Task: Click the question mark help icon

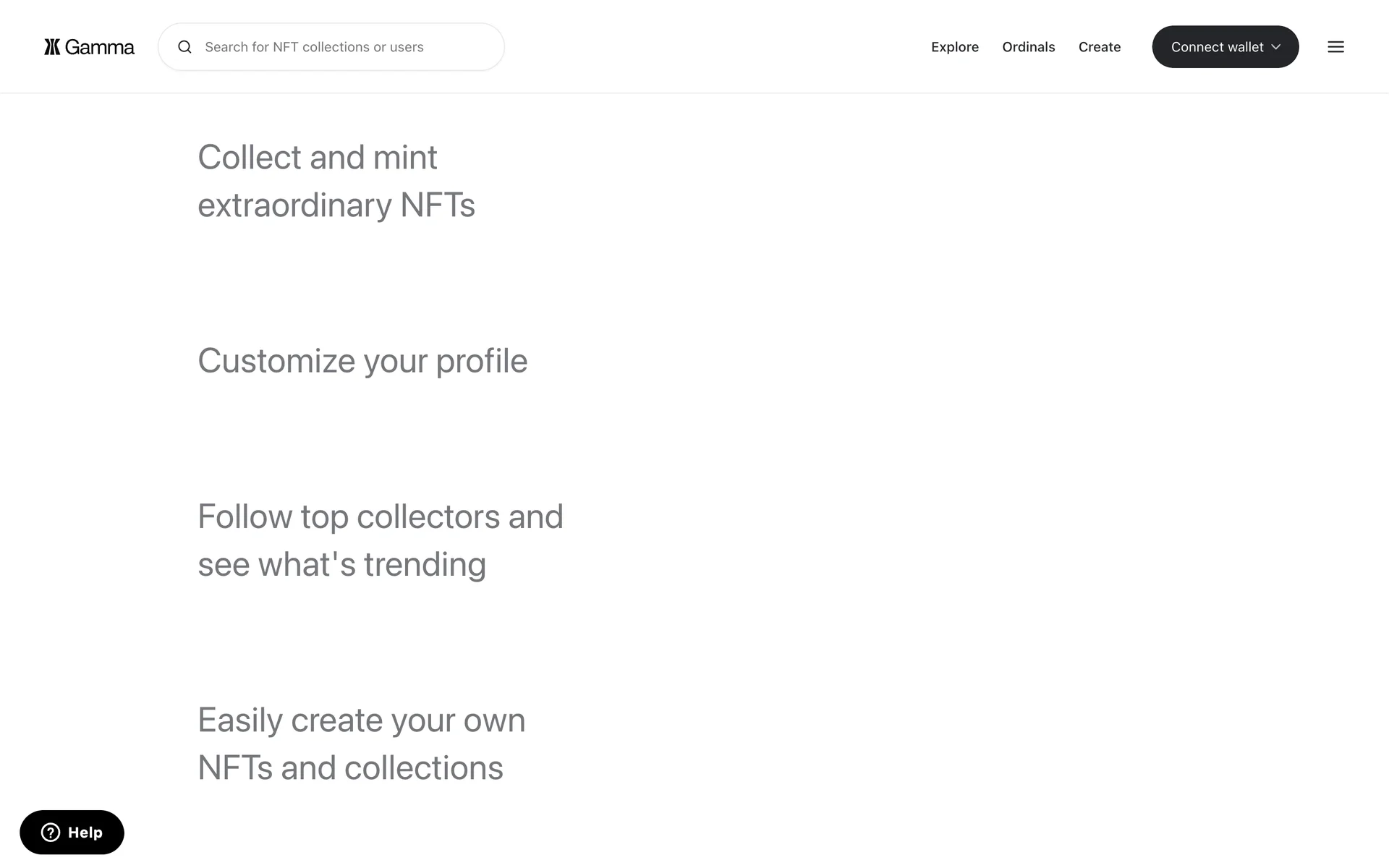Action: (51, 833)
